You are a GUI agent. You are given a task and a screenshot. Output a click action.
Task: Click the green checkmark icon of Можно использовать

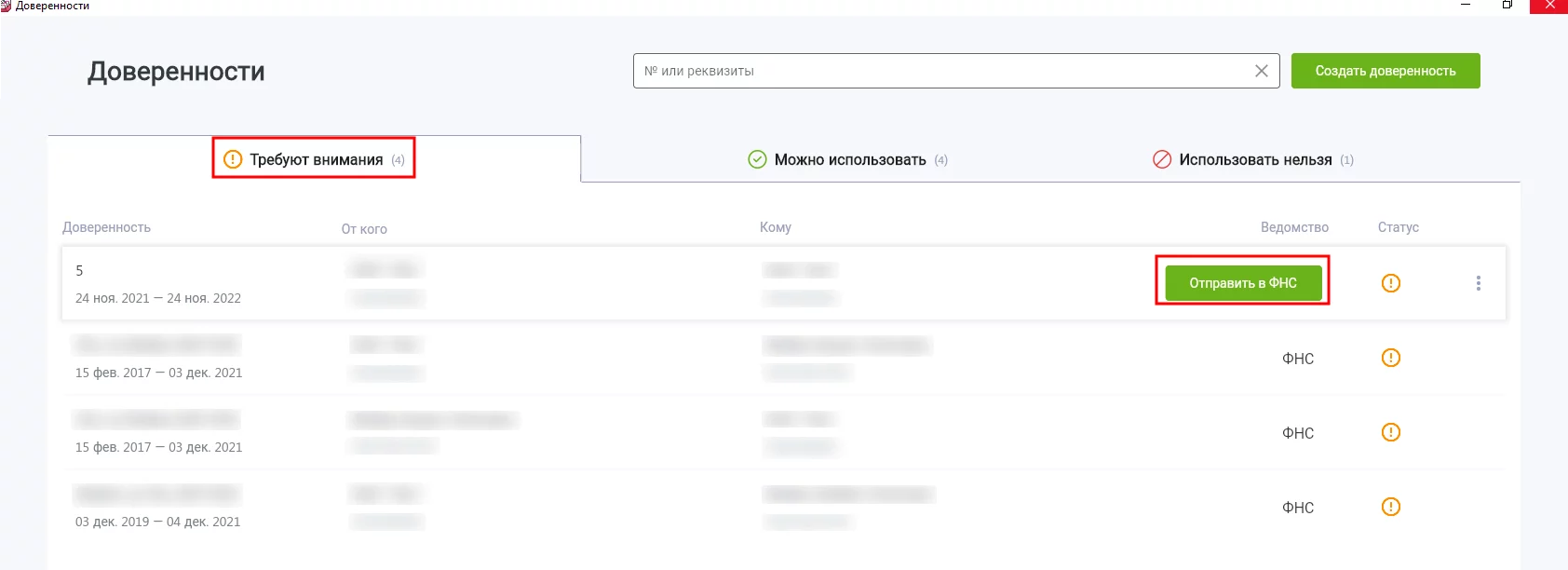[x=757, y=159]
